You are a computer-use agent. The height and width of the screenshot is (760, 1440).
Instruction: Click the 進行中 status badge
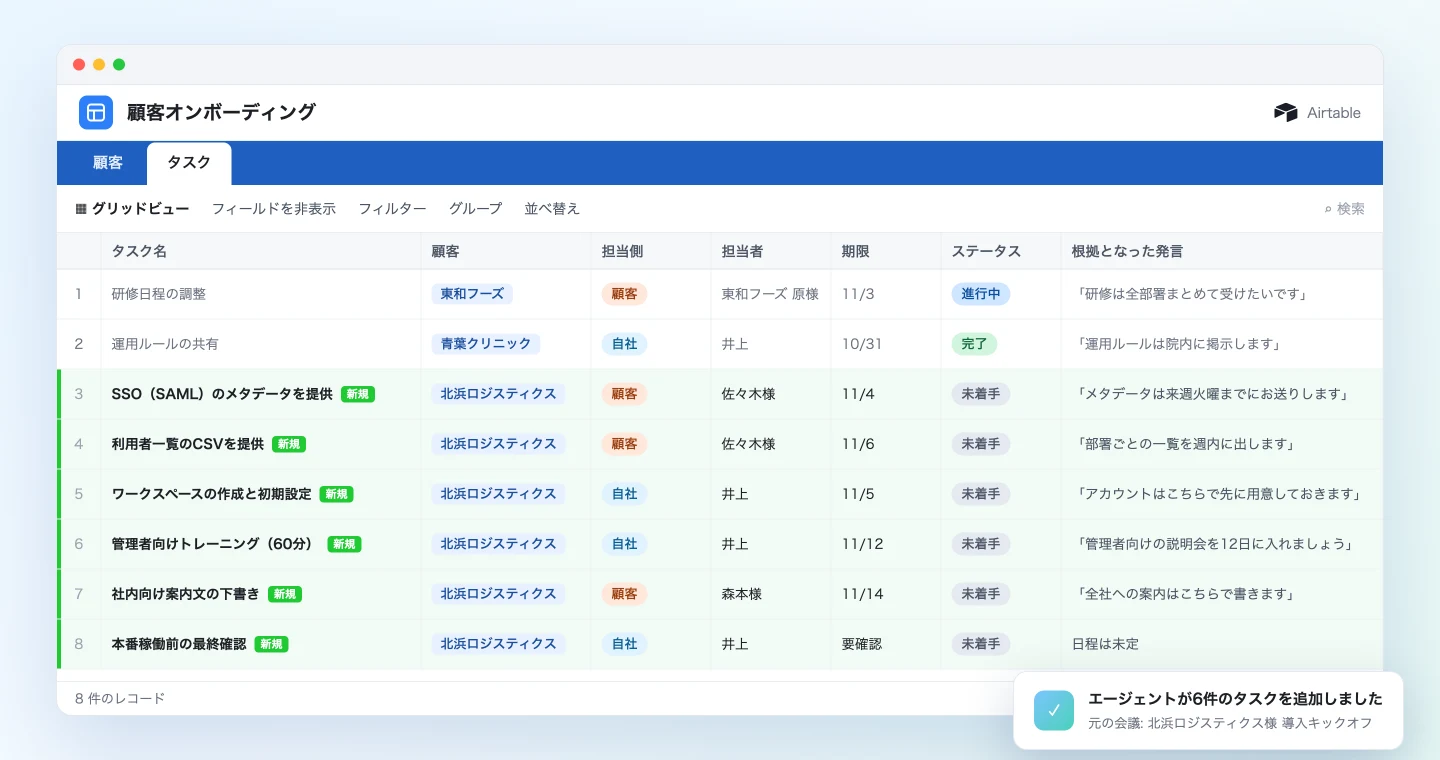tap(981, 294)
